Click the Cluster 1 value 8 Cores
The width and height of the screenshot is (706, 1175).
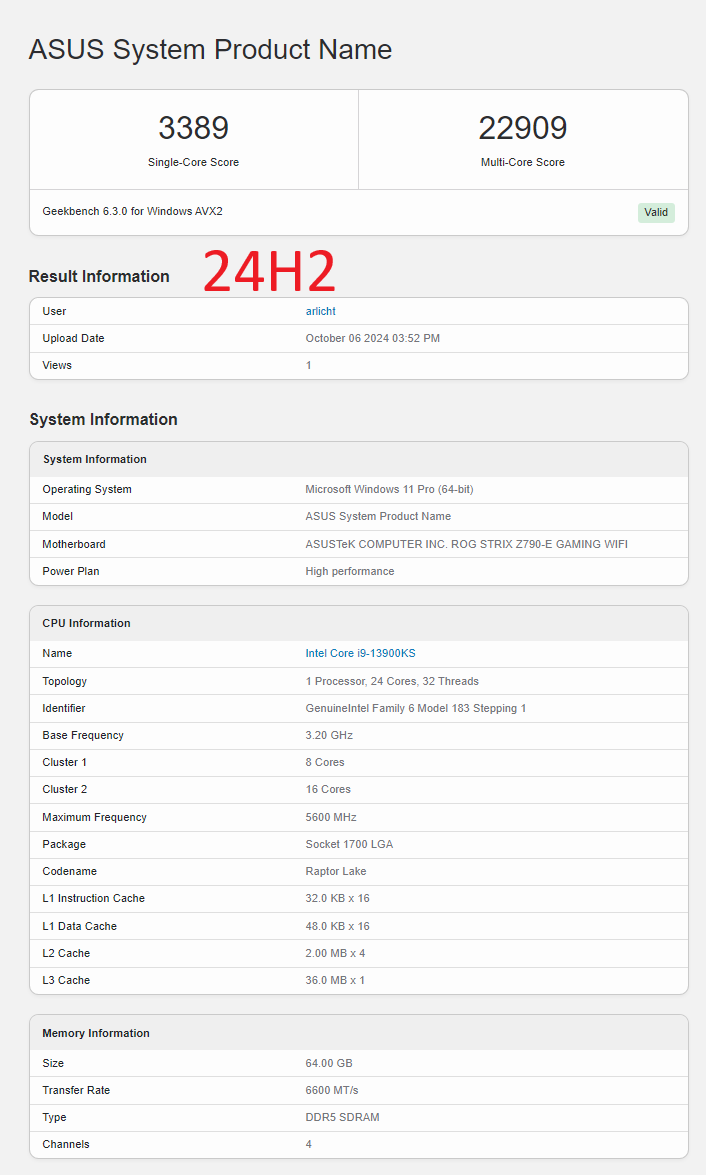click(325, 762)
